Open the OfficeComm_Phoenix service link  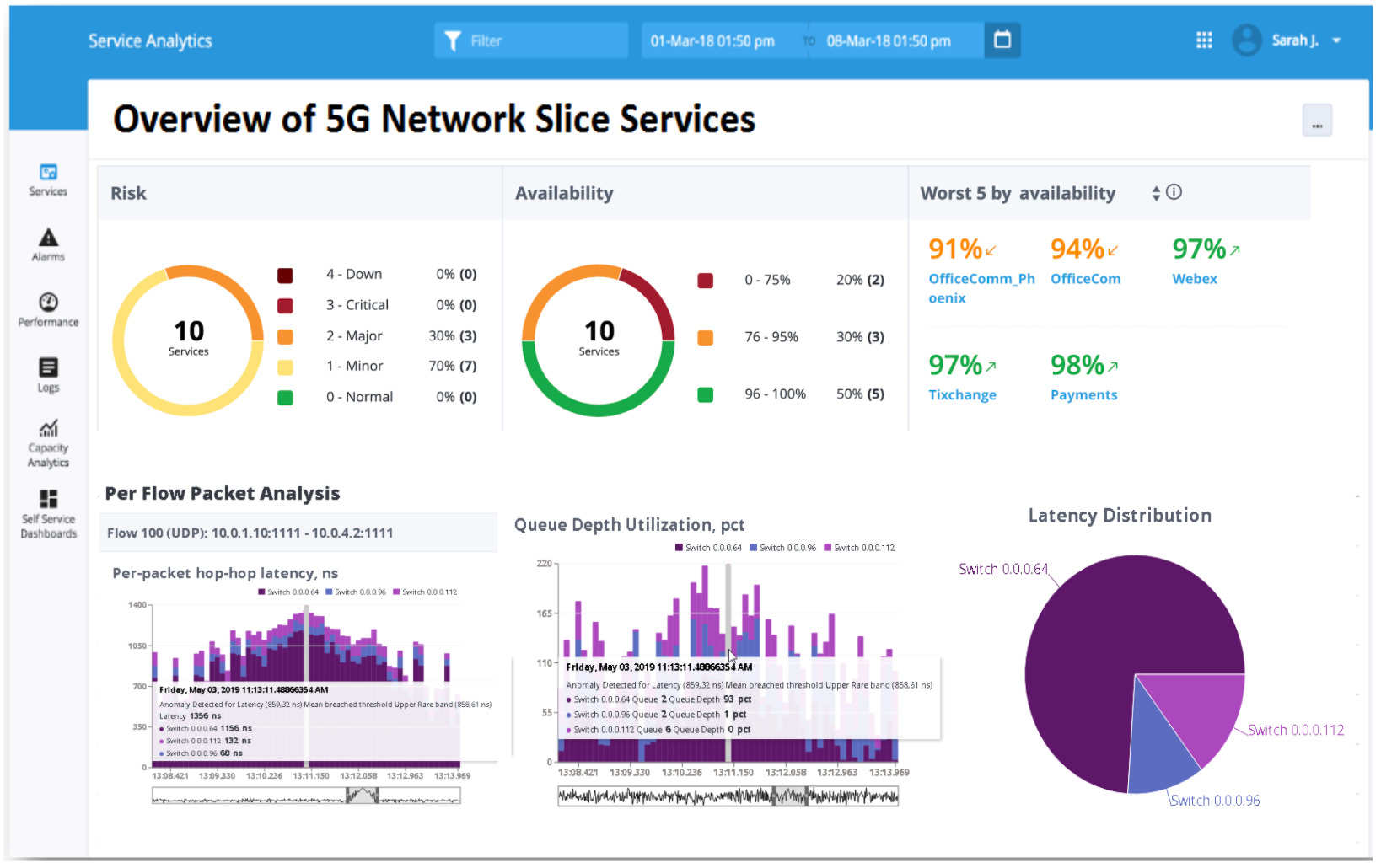[x=981, y=288]
